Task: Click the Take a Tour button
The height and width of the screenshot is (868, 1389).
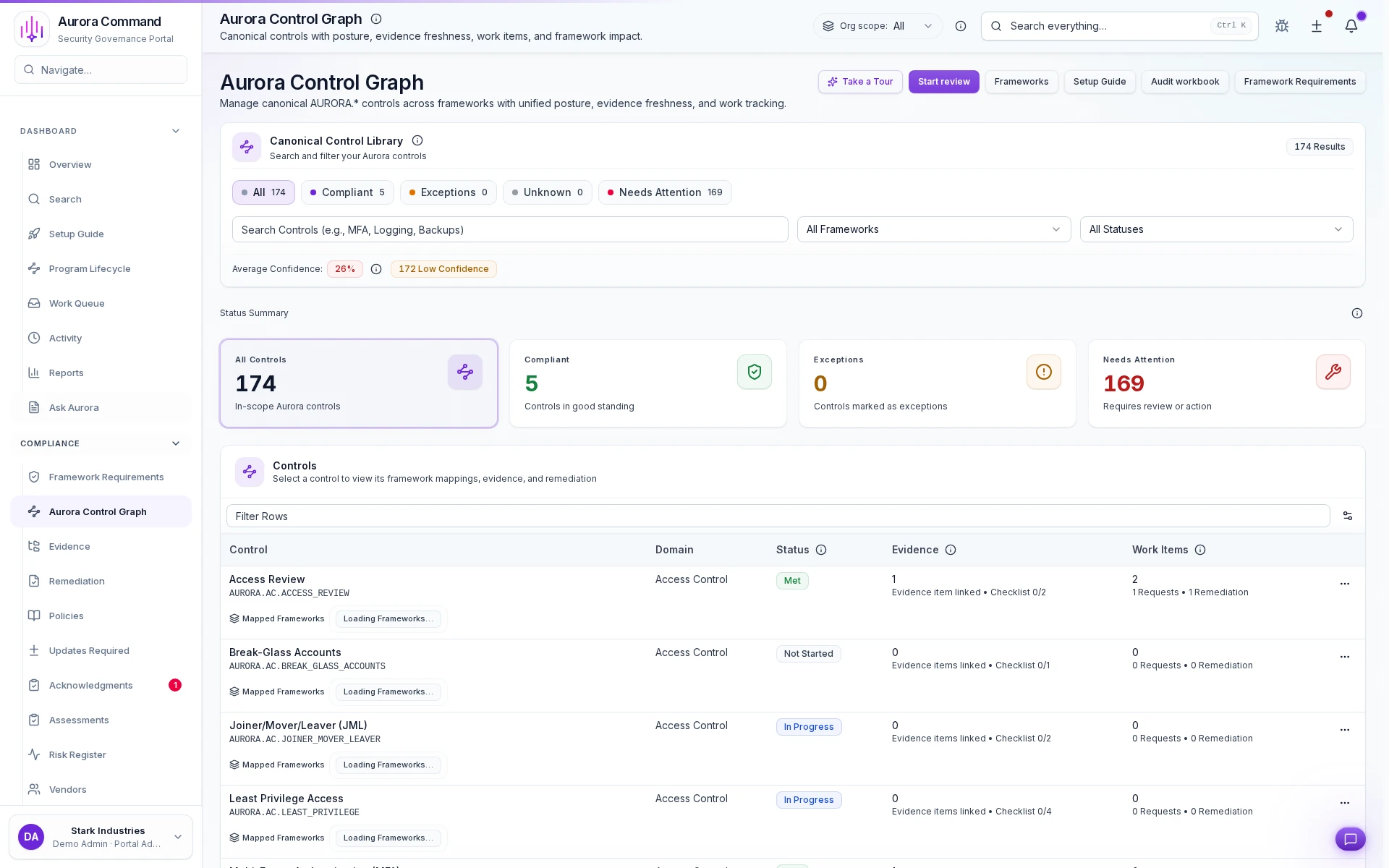Action: point(860,82)
